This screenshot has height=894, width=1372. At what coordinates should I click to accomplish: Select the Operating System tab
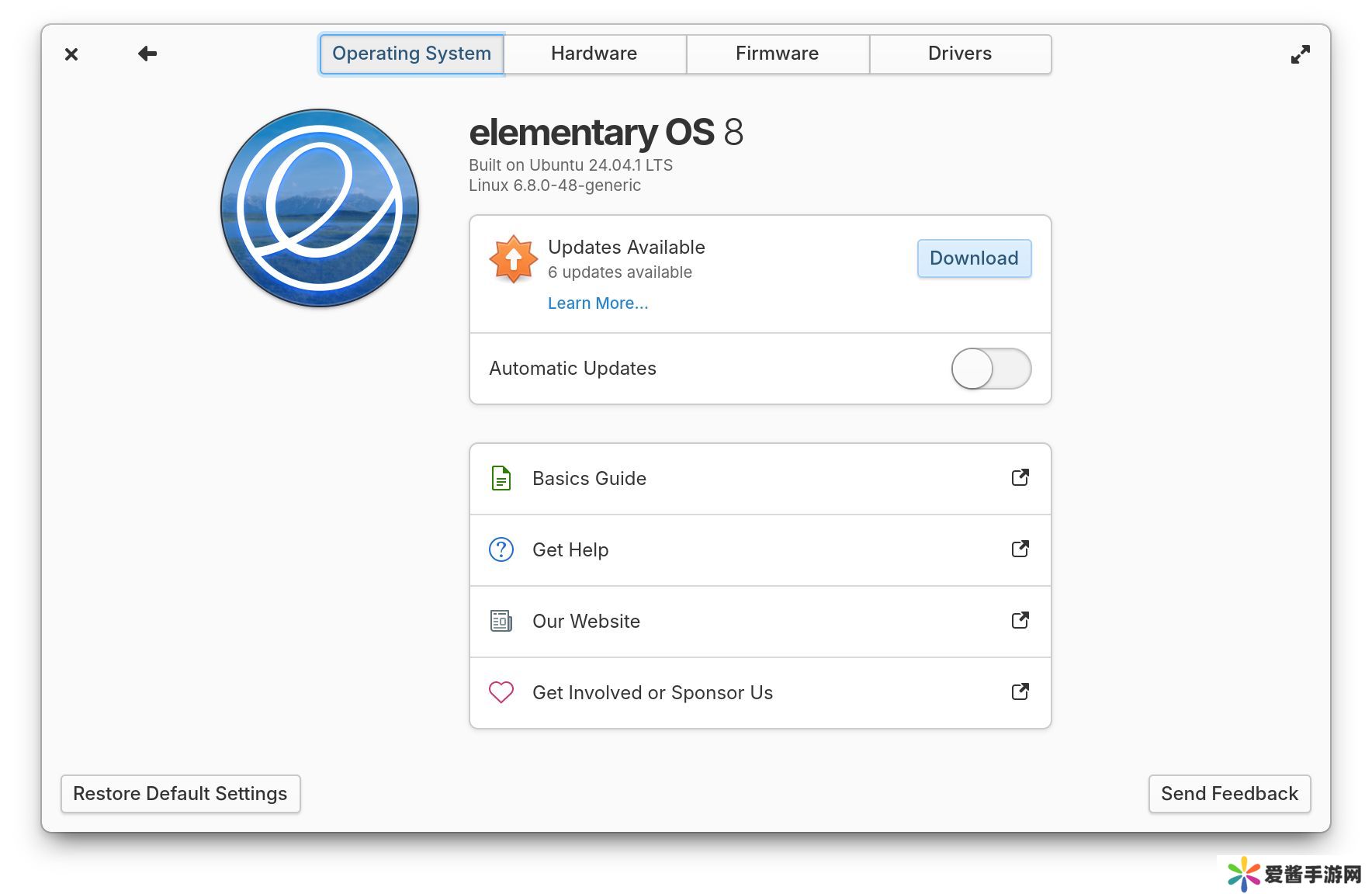[x=411, y=54]
